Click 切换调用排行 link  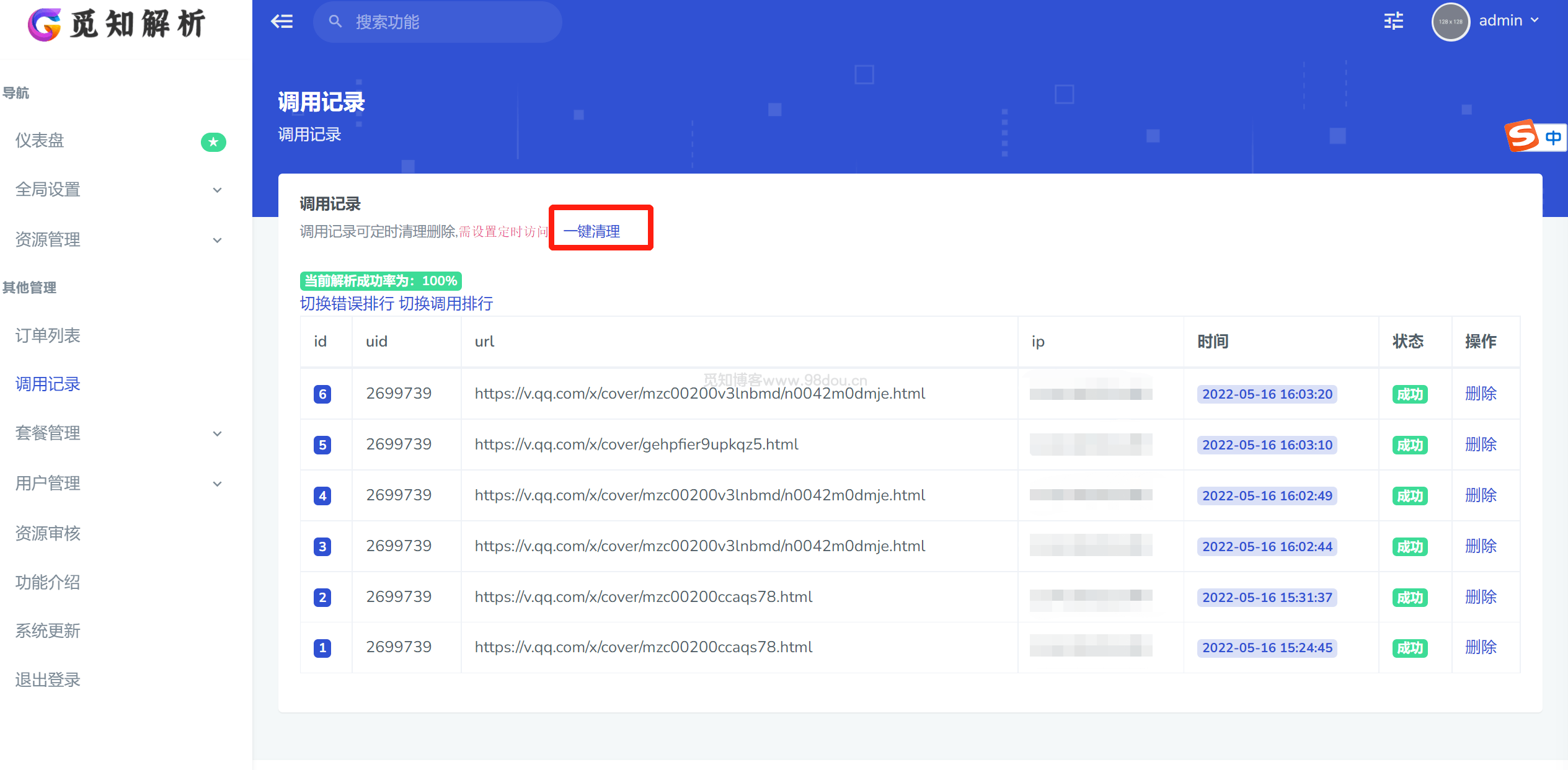click(x=446, y=303)
